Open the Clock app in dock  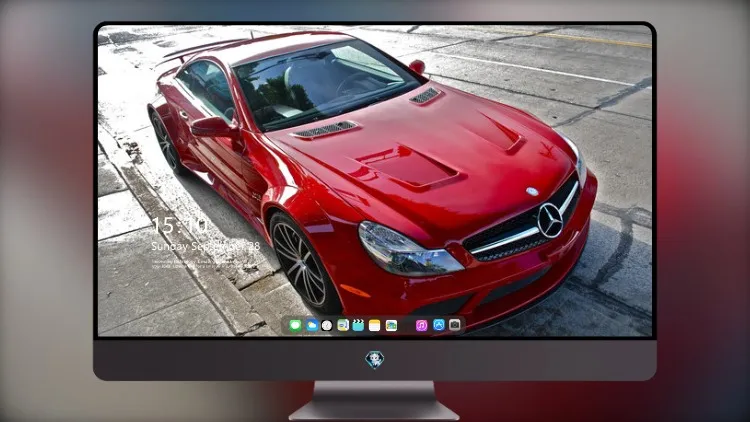(327, 325)
